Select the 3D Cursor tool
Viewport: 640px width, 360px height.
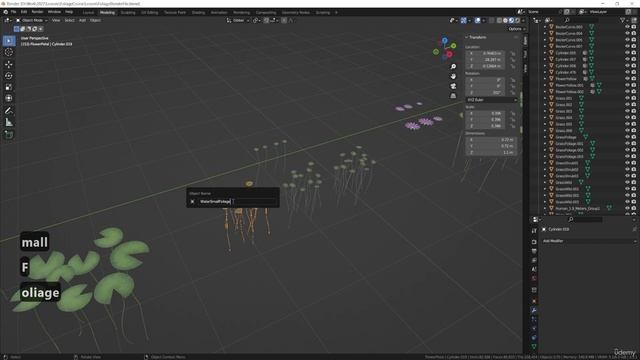click(x=9, y=52)
